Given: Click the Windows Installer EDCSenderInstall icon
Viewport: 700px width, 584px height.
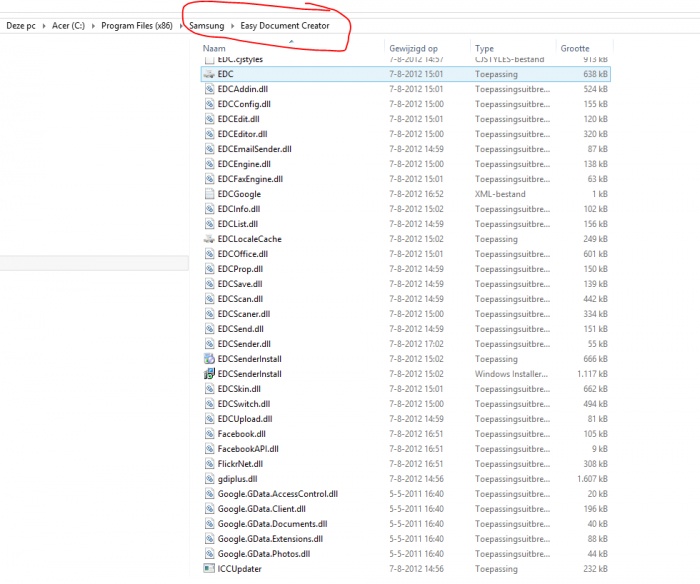Looking at the screenshot, I should pyautogui.click(x=209, y=374).
